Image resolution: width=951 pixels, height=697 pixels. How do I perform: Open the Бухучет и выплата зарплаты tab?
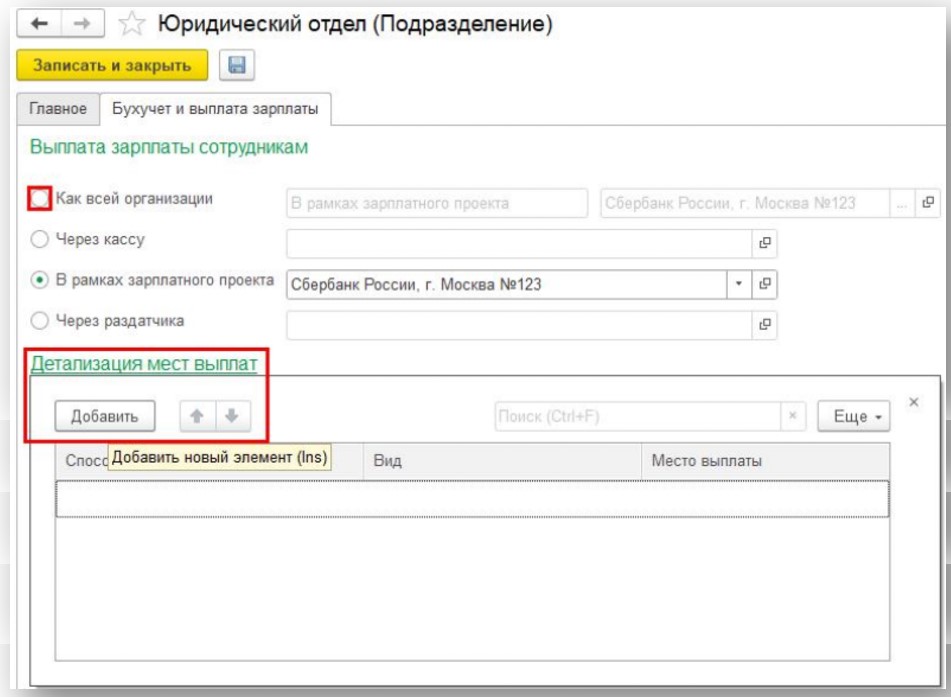click(215, 109)
